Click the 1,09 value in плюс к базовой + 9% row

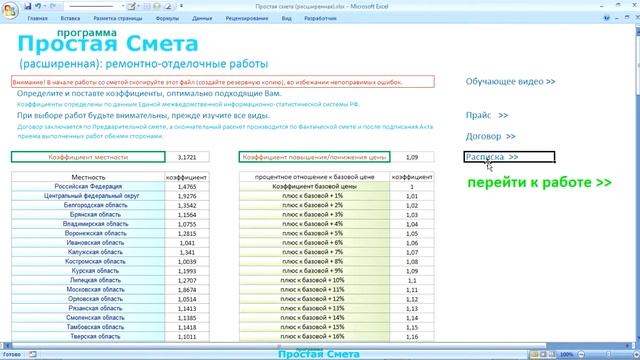coord(412,271)
